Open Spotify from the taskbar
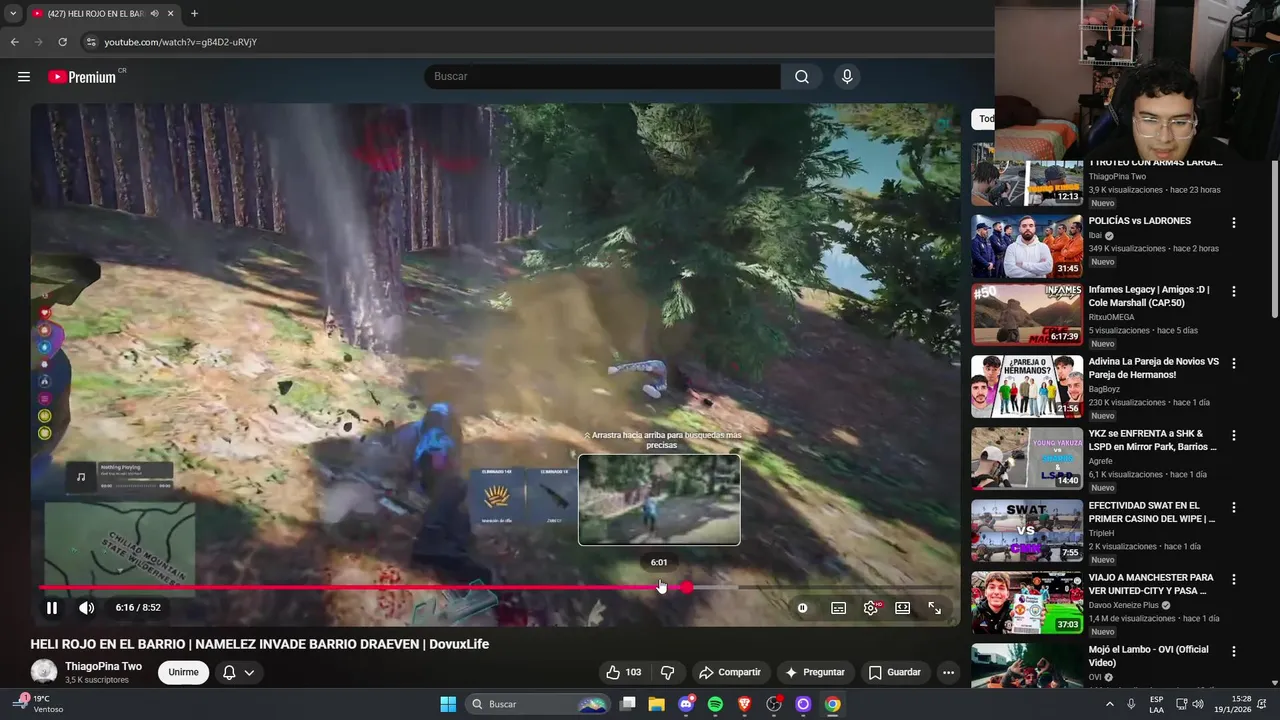Image resolution: width=1280 pixels, height=720 pixels. click(715, 704)
